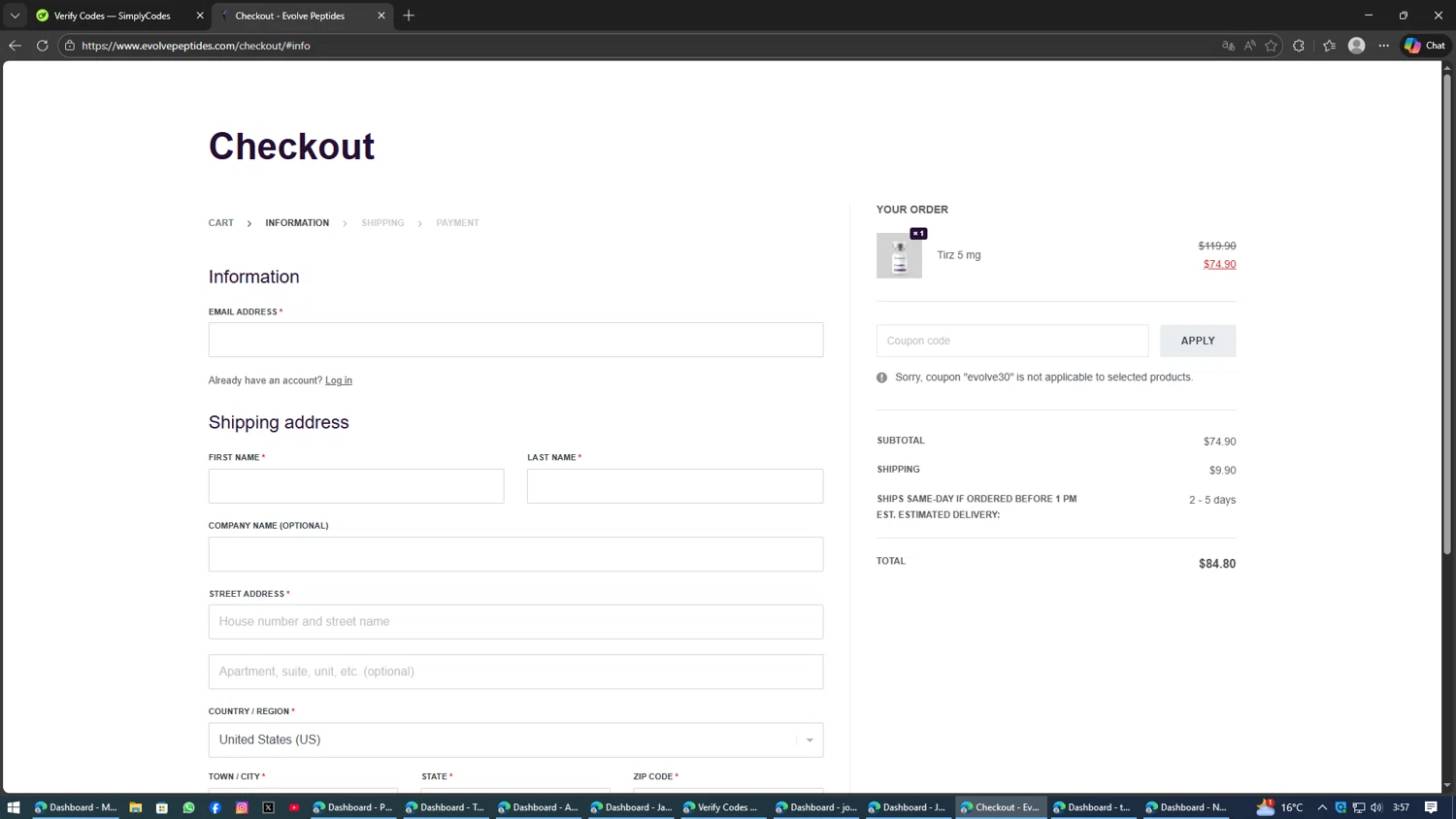Open the translate page icon
Viewport: 1456px width, 819px height.
pos(1228,46)
